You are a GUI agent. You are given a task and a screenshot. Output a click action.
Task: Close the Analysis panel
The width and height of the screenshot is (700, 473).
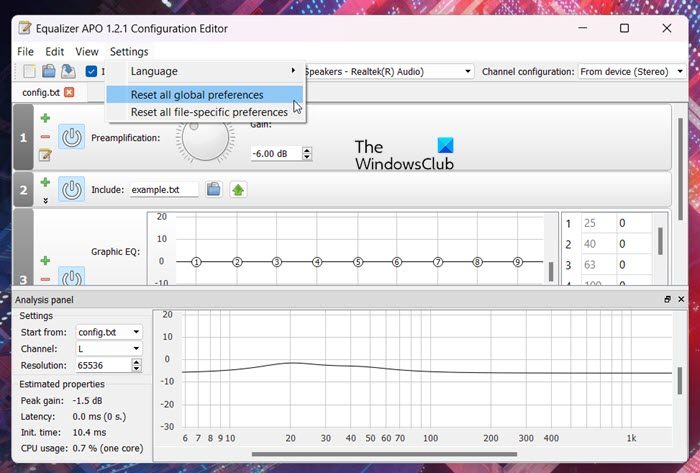coord(681,299)
